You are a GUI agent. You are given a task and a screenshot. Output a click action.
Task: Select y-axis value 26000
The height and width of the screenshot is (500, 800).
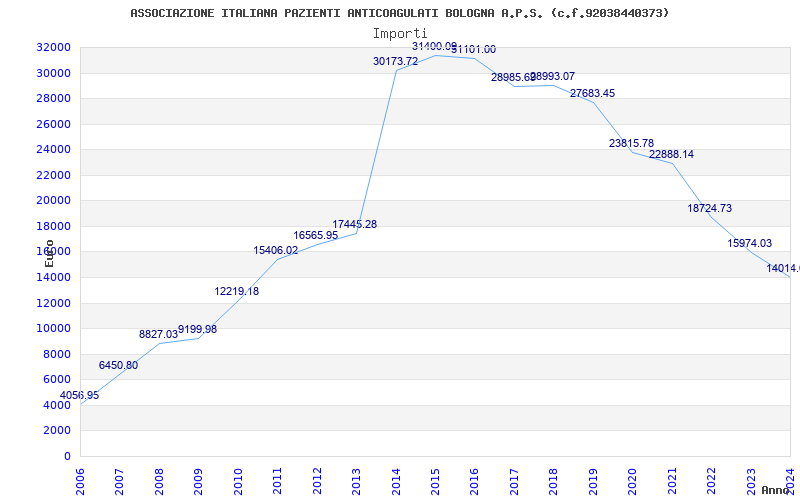[x=53, y=124]
